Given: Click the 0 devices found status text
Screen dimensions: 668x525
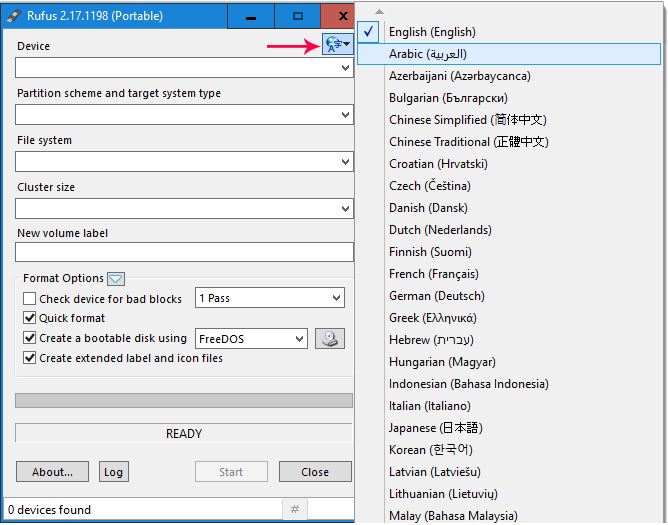Looking at the screenshot, I should [x=49, y=510].
